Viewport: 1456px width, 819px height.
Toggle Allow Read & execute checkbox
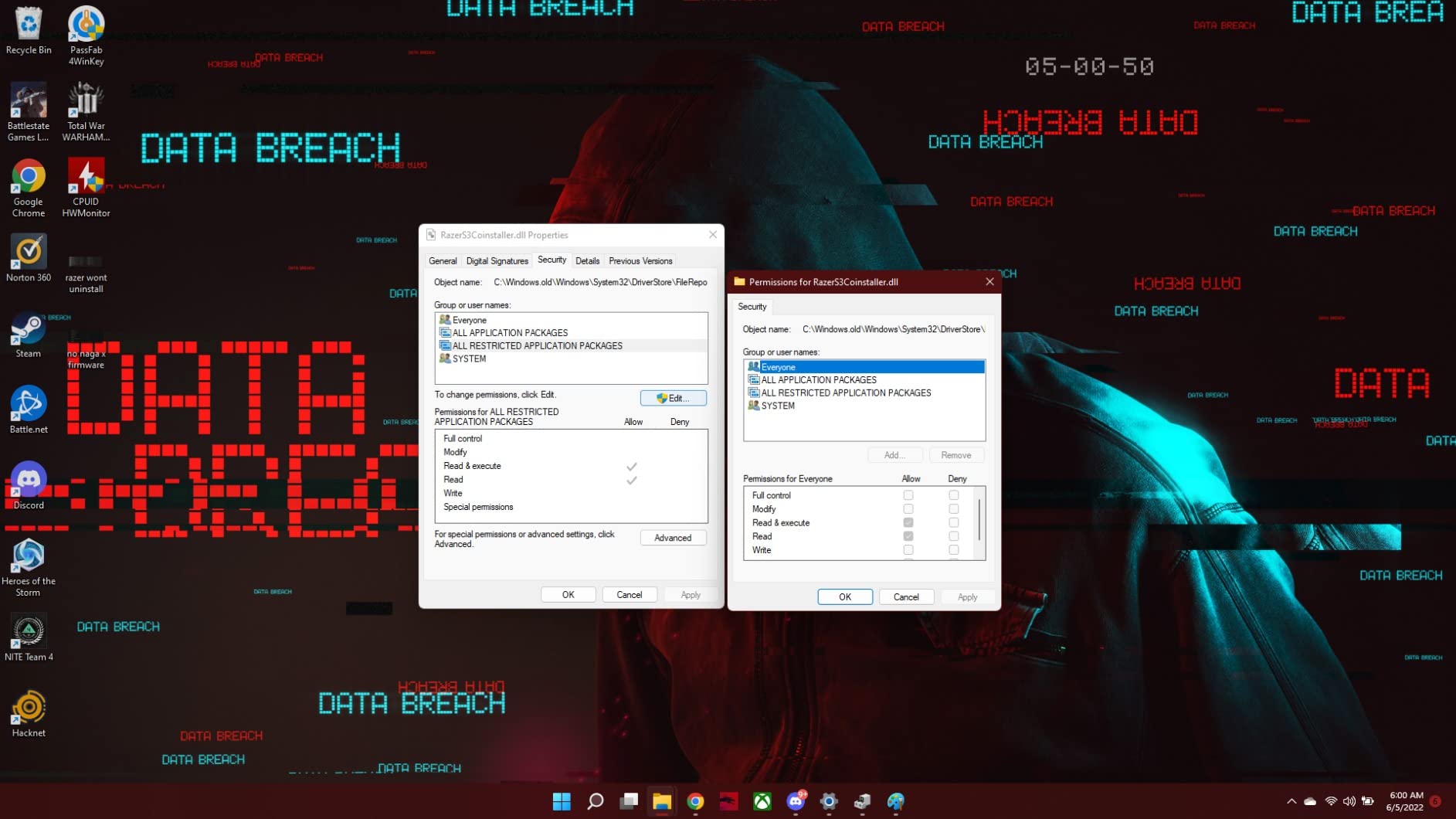pyautogui.click(x=908, y=523)
